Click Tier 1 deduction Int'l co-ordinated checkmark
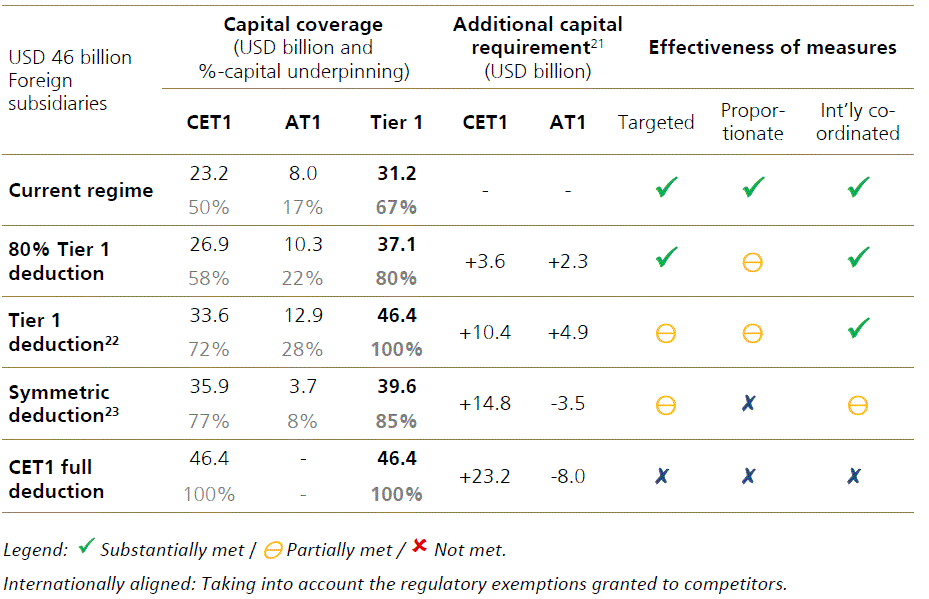The height and width of the screenshot is (599, 929). click(x=858, y=328)
